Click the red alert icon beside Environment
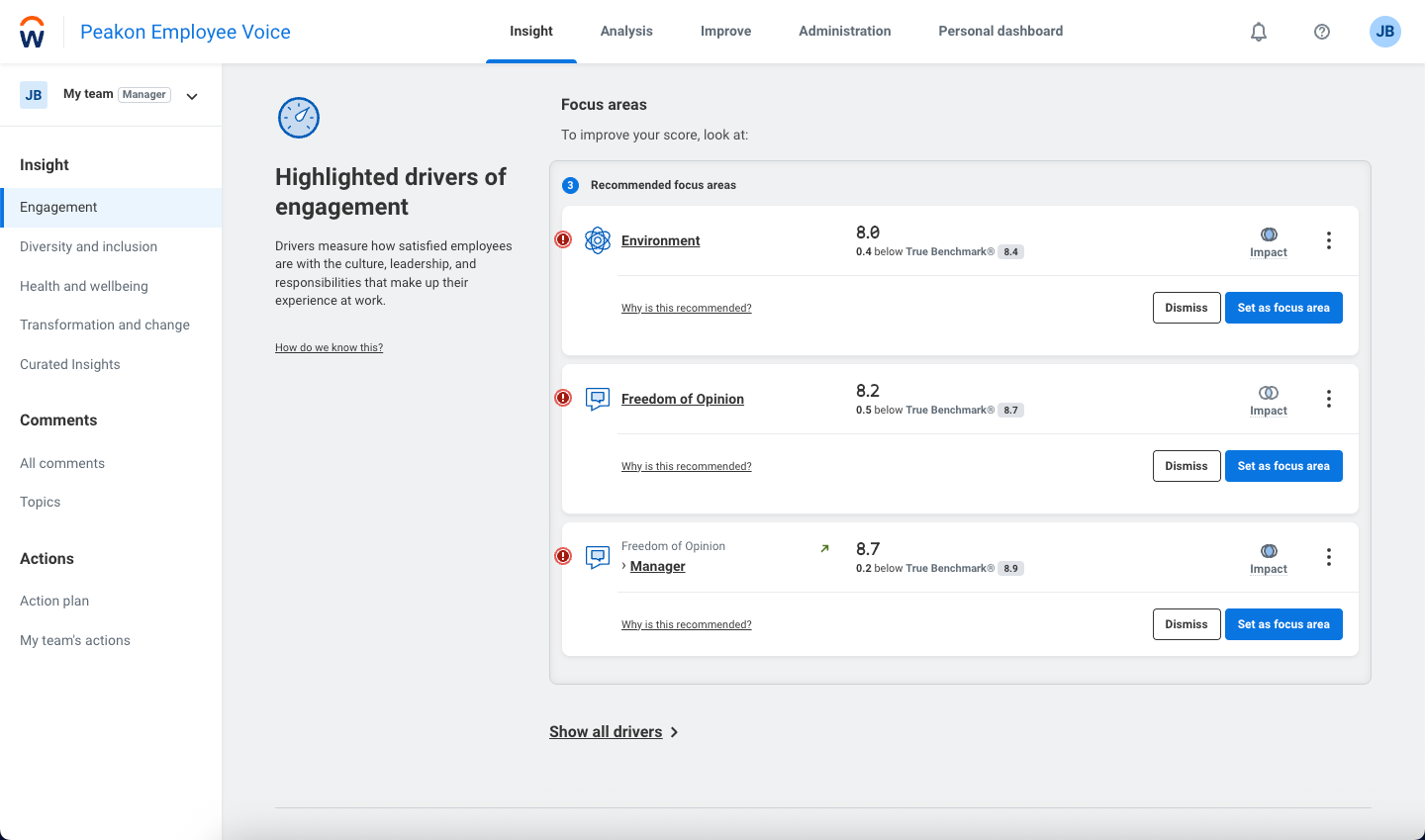Viewport: 1425px width, 840px height. (x=563, y=239)
